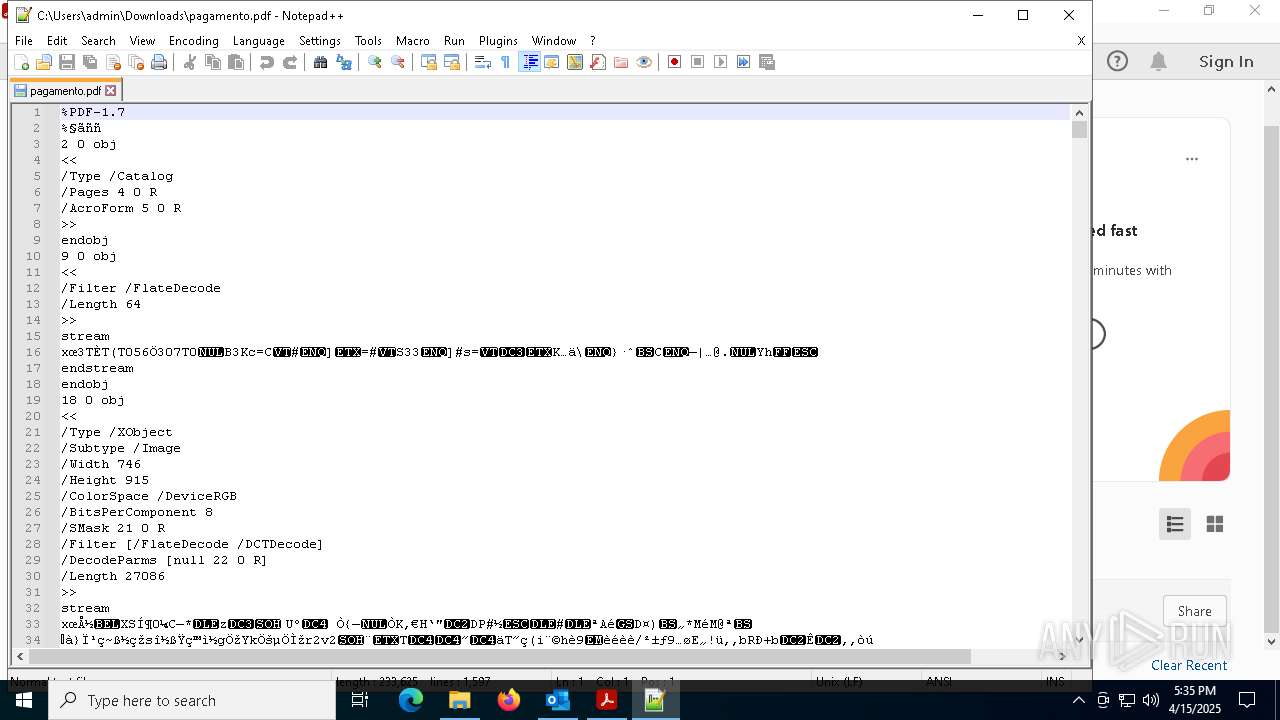Viewport: 1280px width, 720px height.
Task: Open Find with binoculars icon
Action: tap(321, 62)
